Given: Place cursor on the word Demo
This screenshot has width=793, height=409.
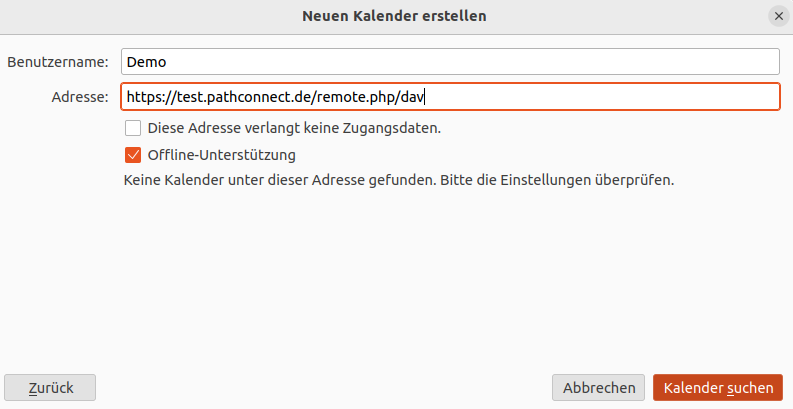Looking at the screenshot, I should (x=146, y=62).
